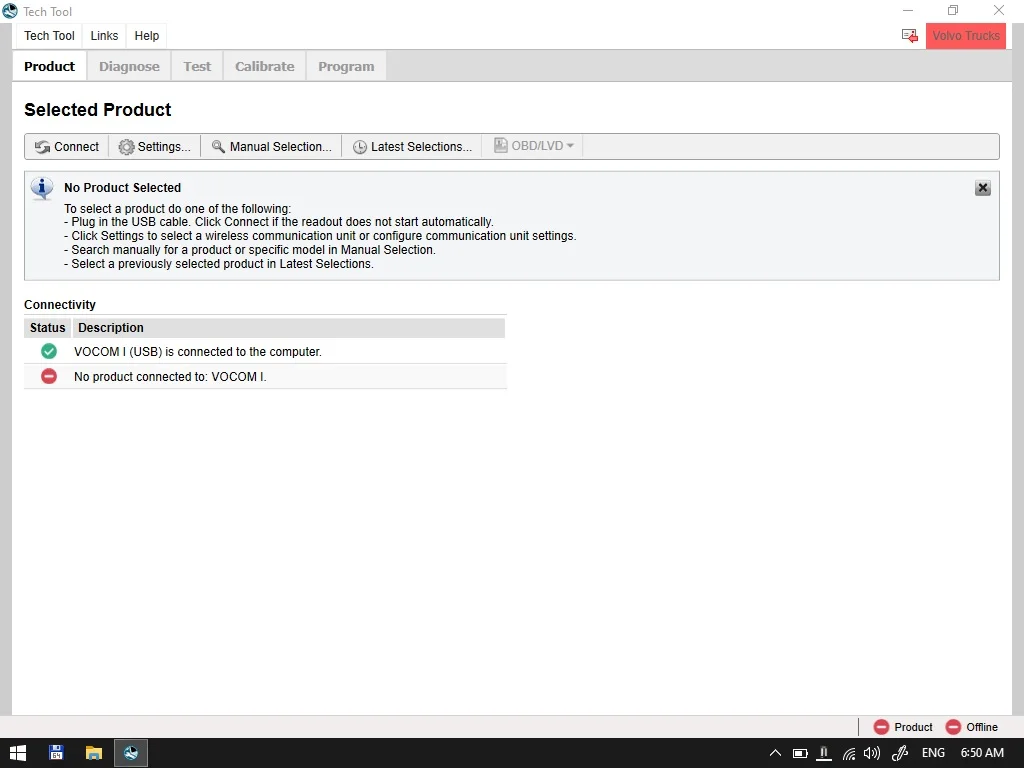Minimize the Tech Tool window
The width and height of the screenshot is (1024, 768).
[x=908, y=10]
